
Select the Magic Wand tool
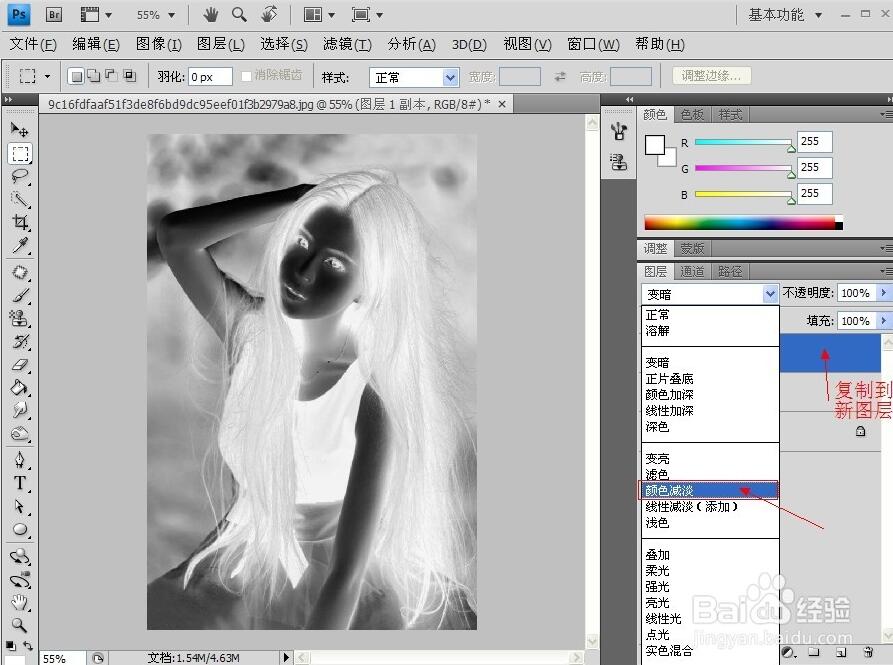(x=20, y=199)
